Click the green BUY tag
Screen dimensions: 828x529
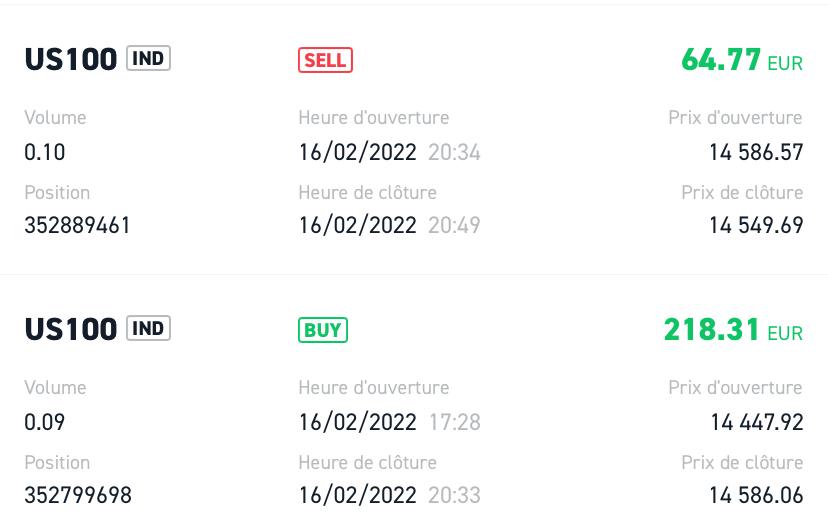(x=323, y=330)
